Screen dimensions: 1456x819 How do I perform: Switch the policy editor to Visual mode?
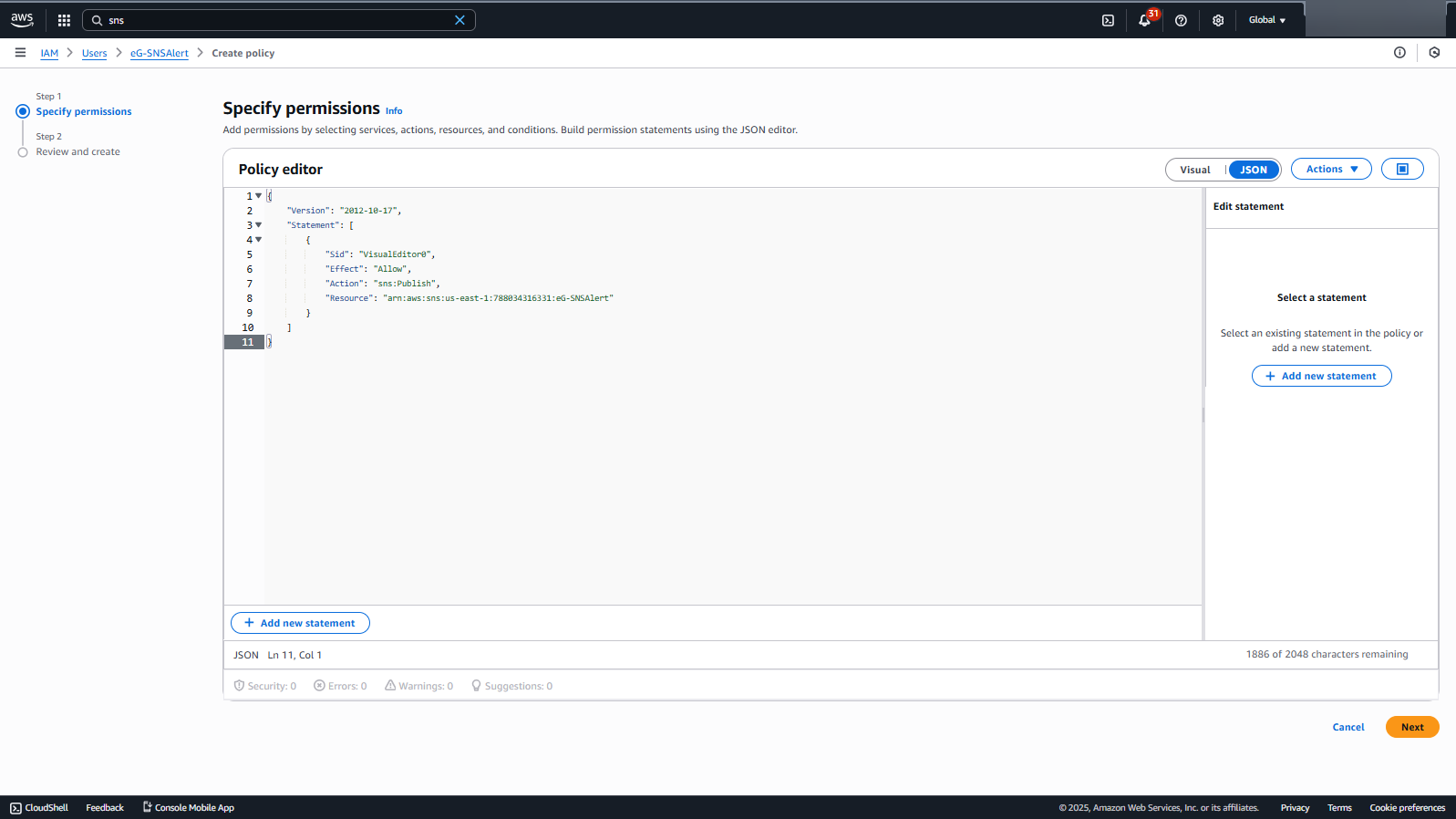click(1194, 170)
